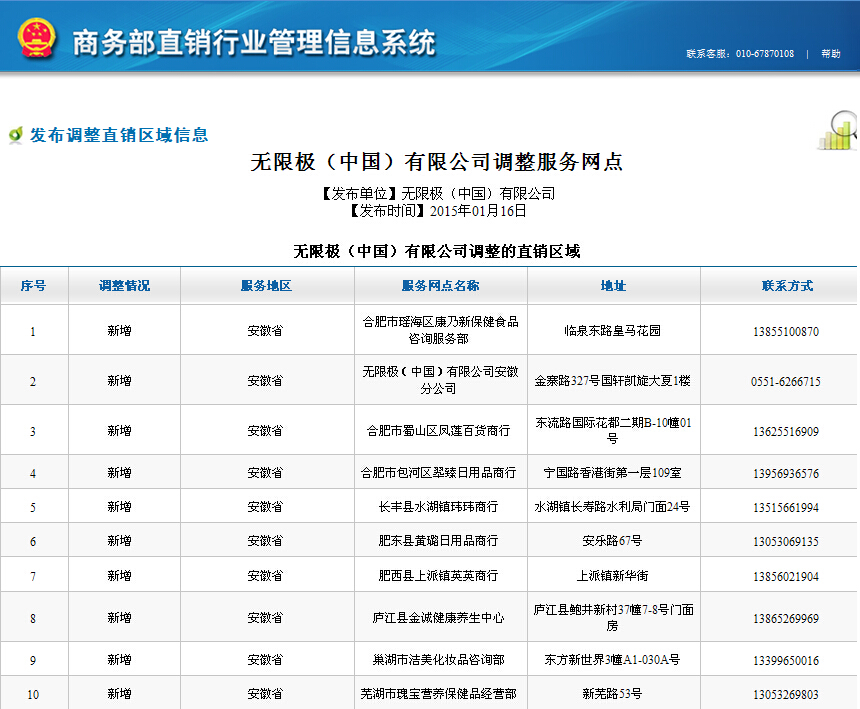
Task: Click the 服务网点名称 column header
Action: (440, 286)
